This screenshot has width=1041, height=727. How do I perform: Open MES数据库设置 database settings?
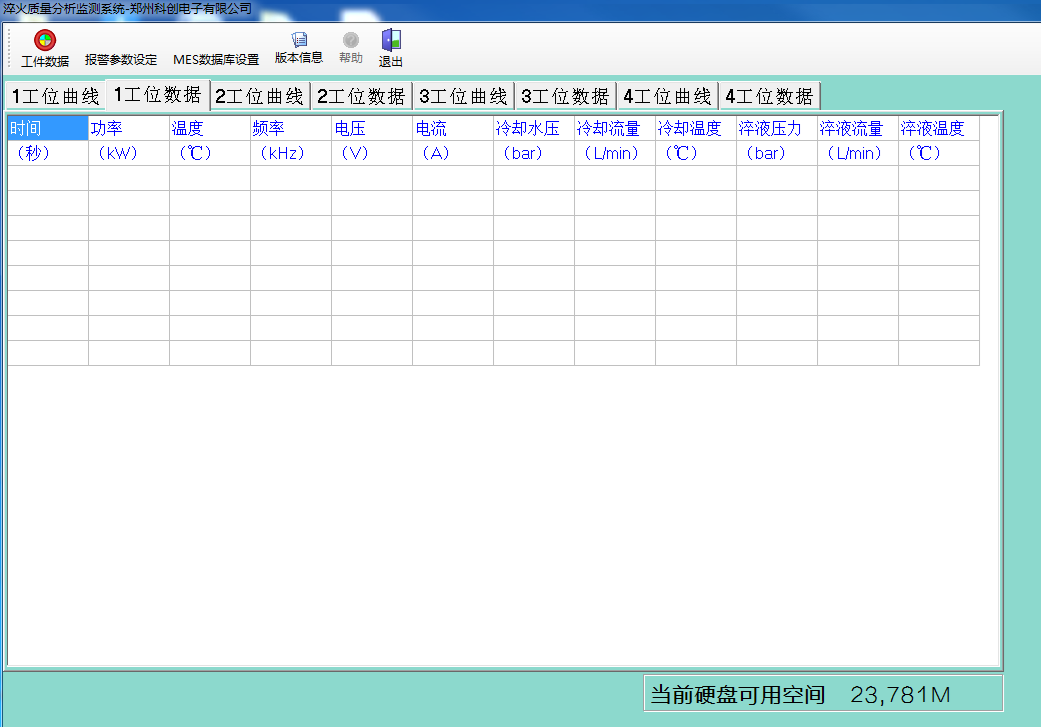(216, 60)
